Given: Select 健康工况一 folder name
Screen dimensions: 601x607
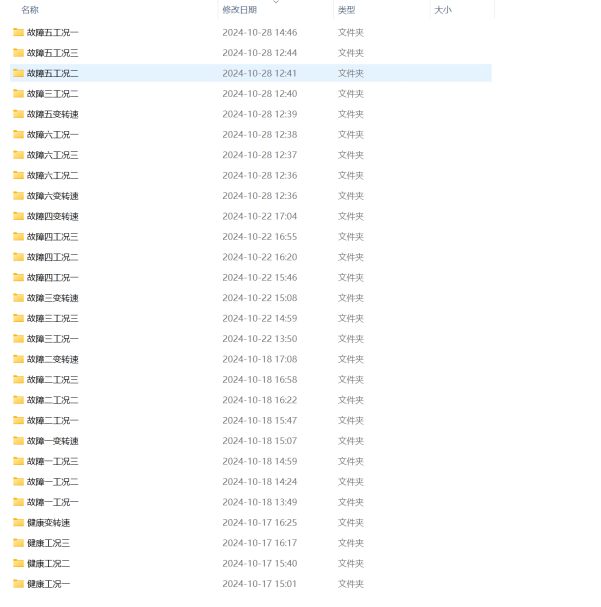Looking at the screenshot, I should pos(48,584).
